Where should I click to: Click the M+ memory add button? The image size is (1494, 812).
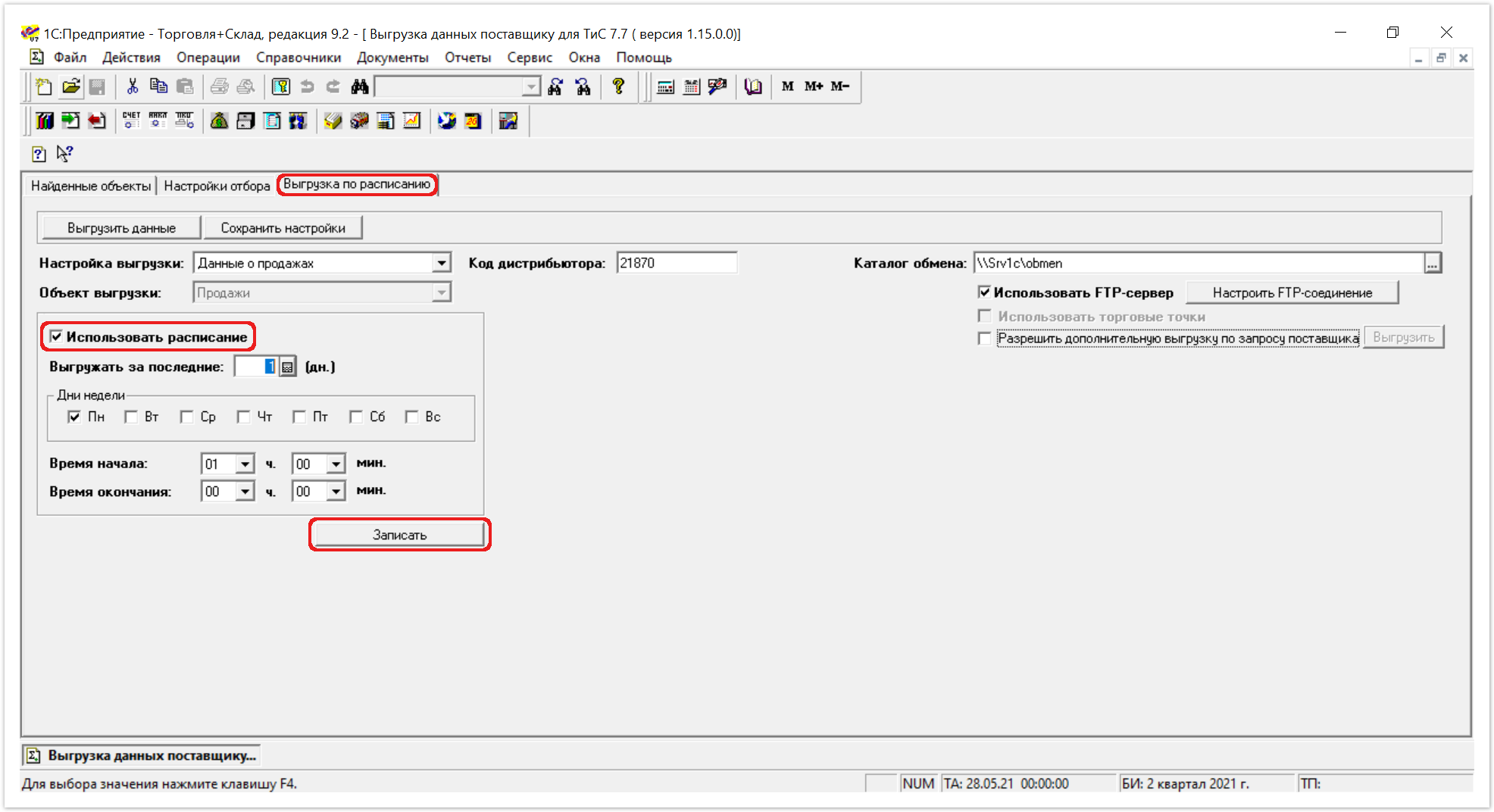[814, 86]
